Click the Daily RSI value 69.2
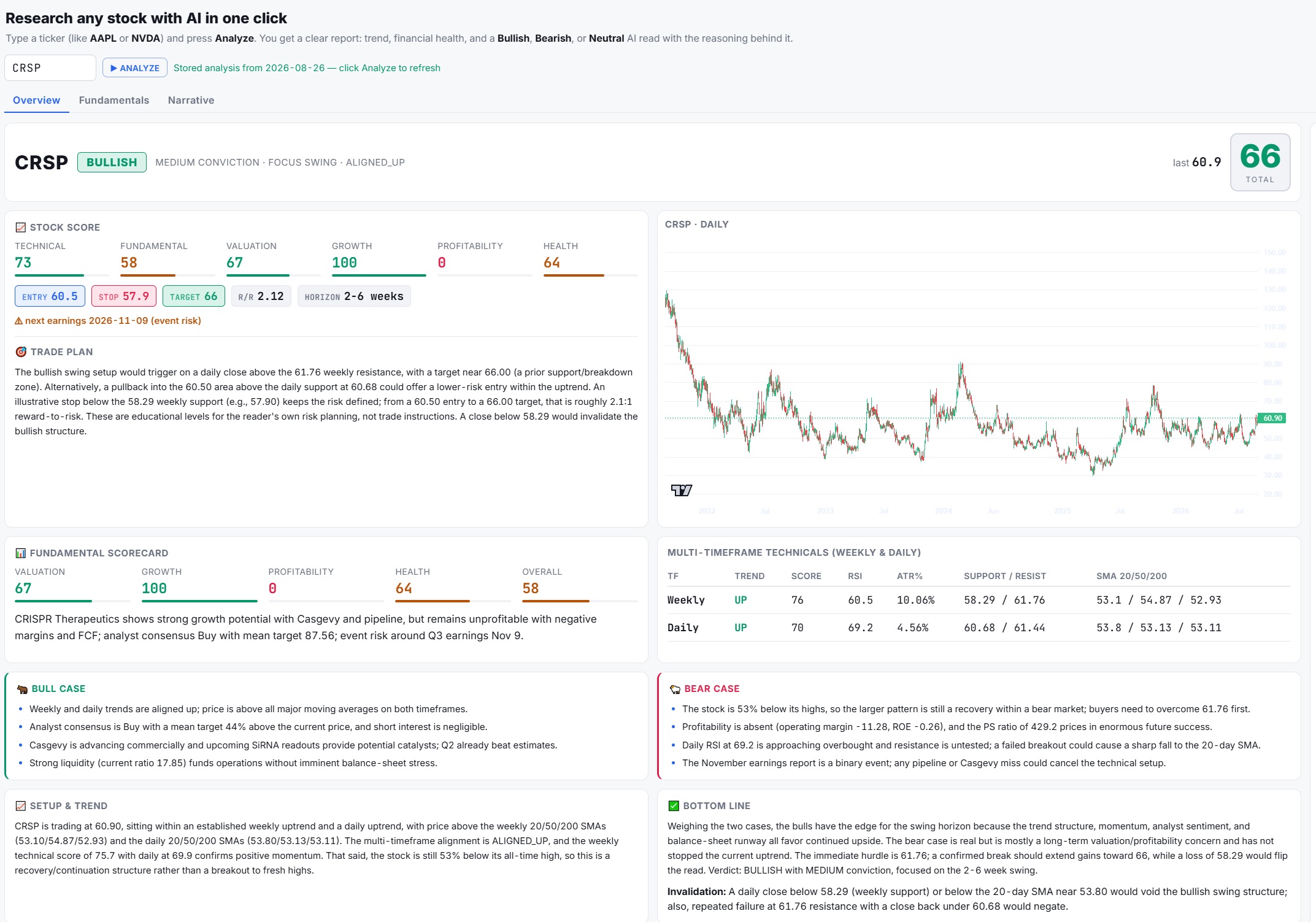 [860, 628]
